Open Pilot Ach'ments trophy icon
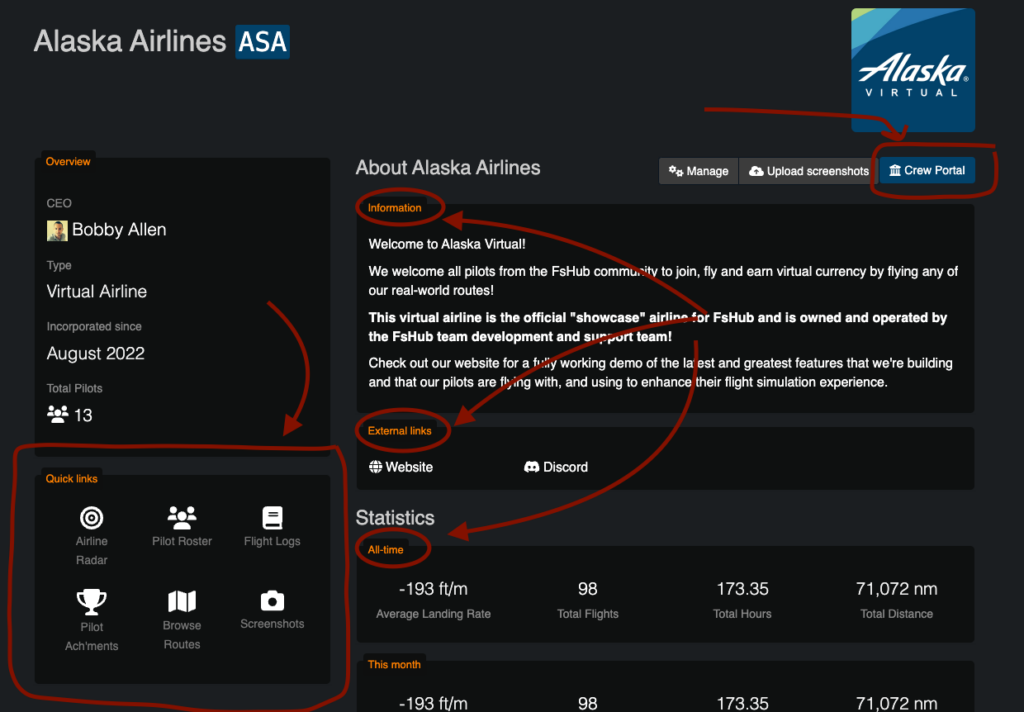 tap(91, 602)
